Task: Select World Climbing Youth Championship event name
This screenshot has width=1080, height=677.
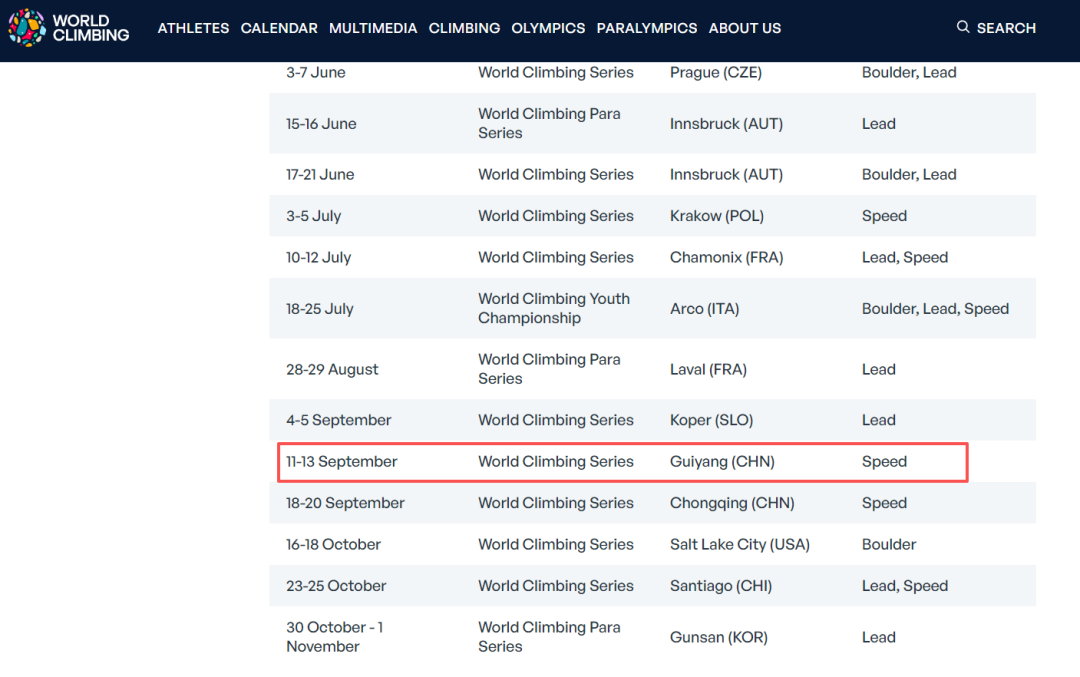Action: pos(554,308)
